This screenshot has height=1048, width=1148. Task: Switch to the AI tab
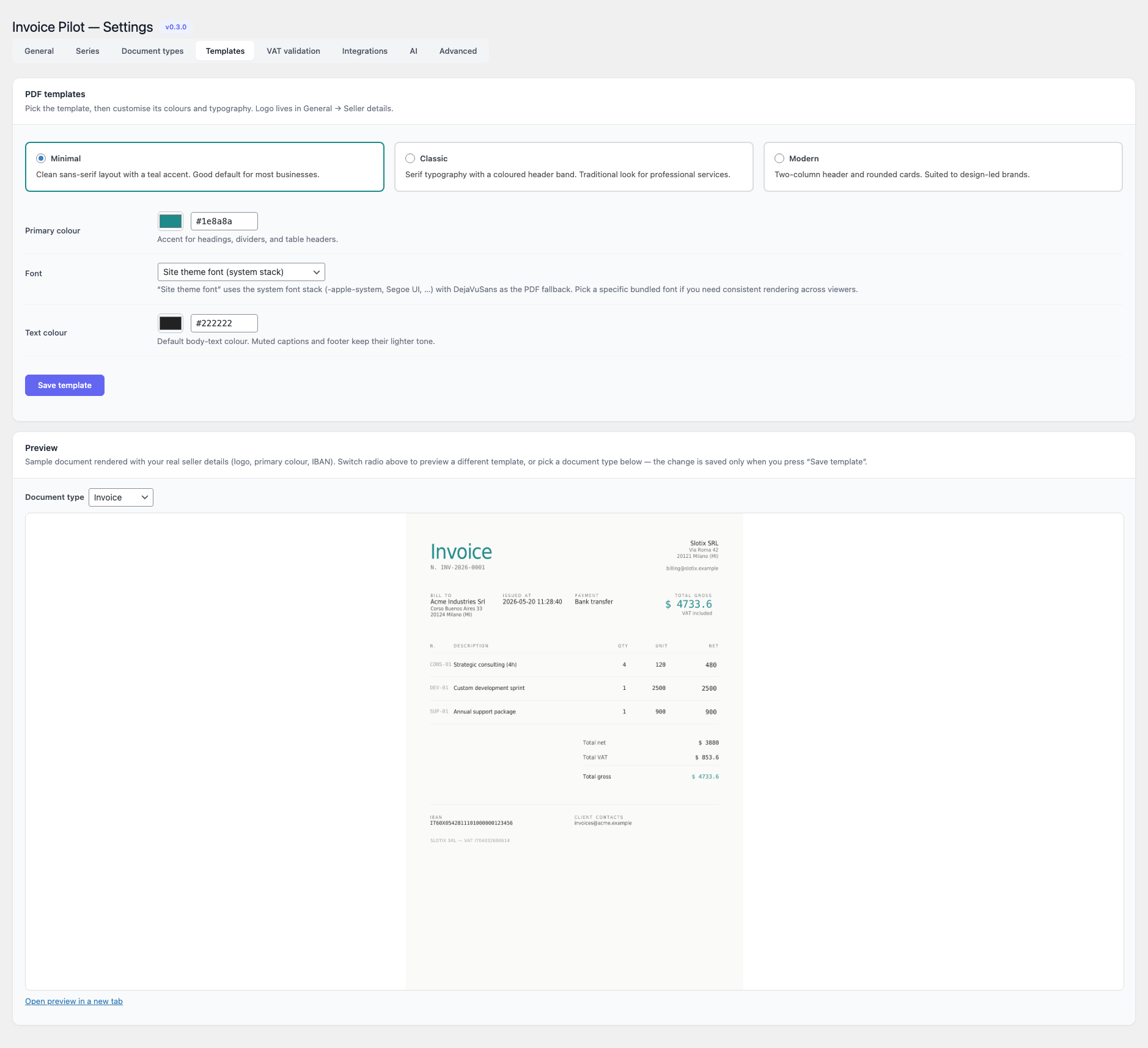click(x=414, y=51)
